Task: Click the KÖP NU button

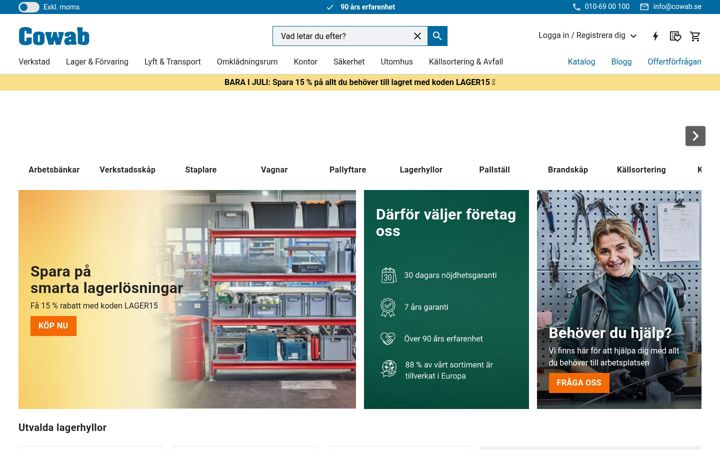Action: [x=53, y=326]
